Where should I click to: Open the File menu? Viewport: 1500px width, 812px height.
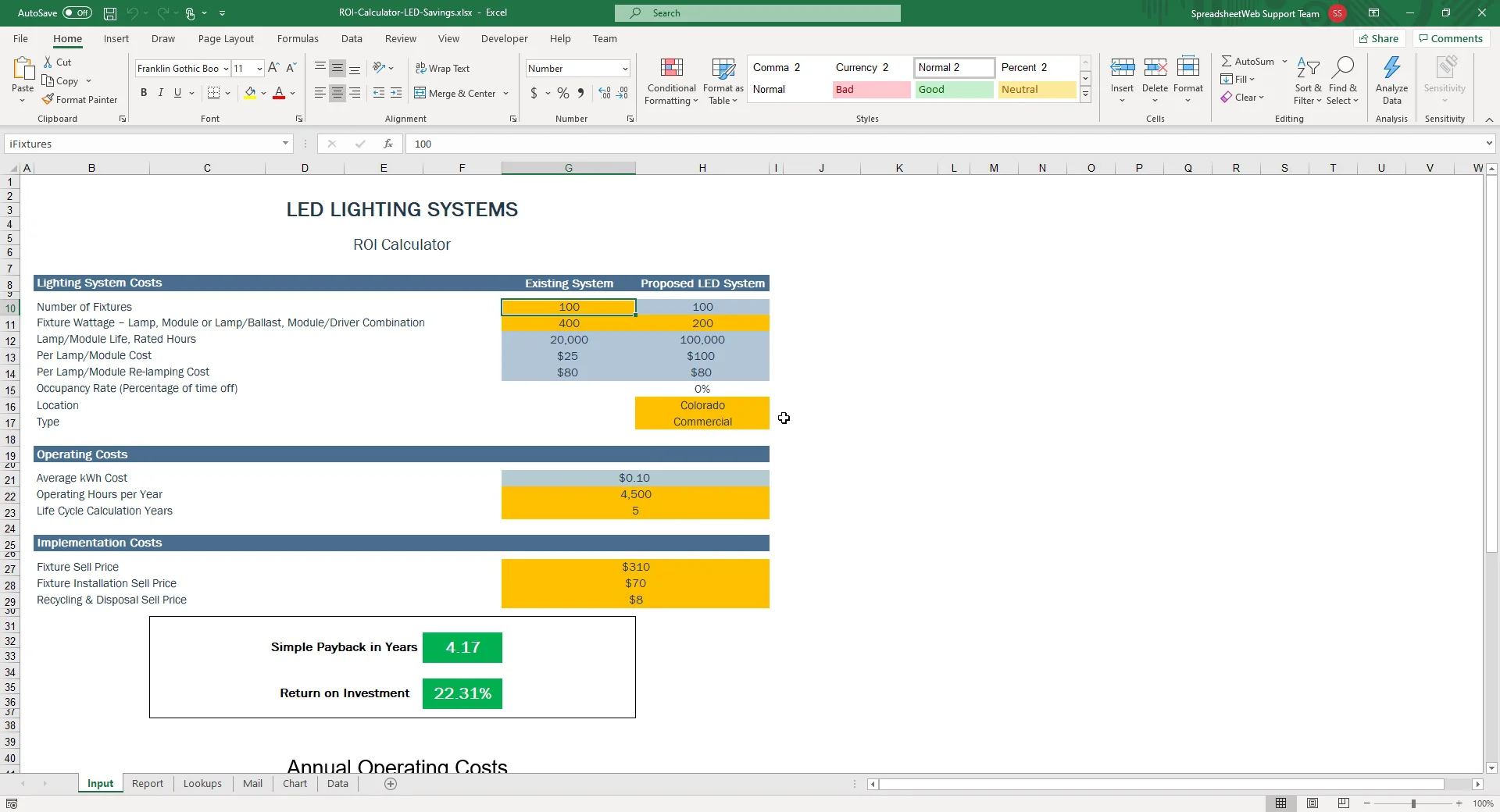pyautogui.click(x=21, y=39)
